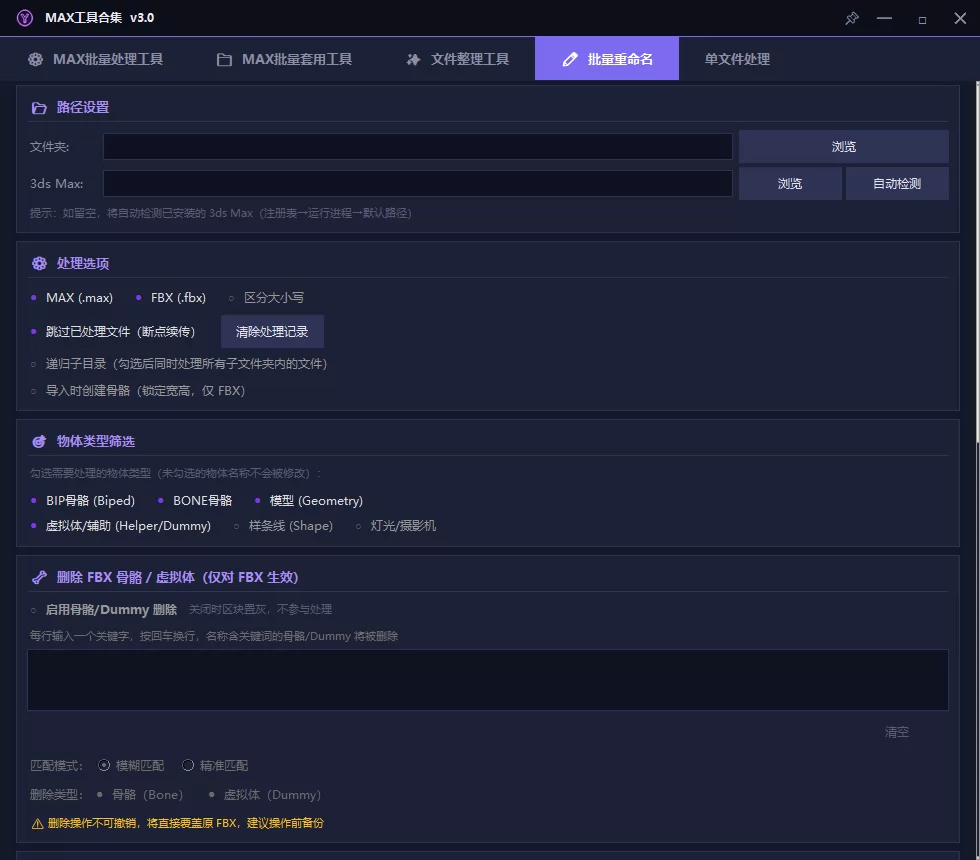Click the MAX工具合集 app logo icon
Image resolution: width=980 pixels, height=860 pixels.
click(24, 18)
